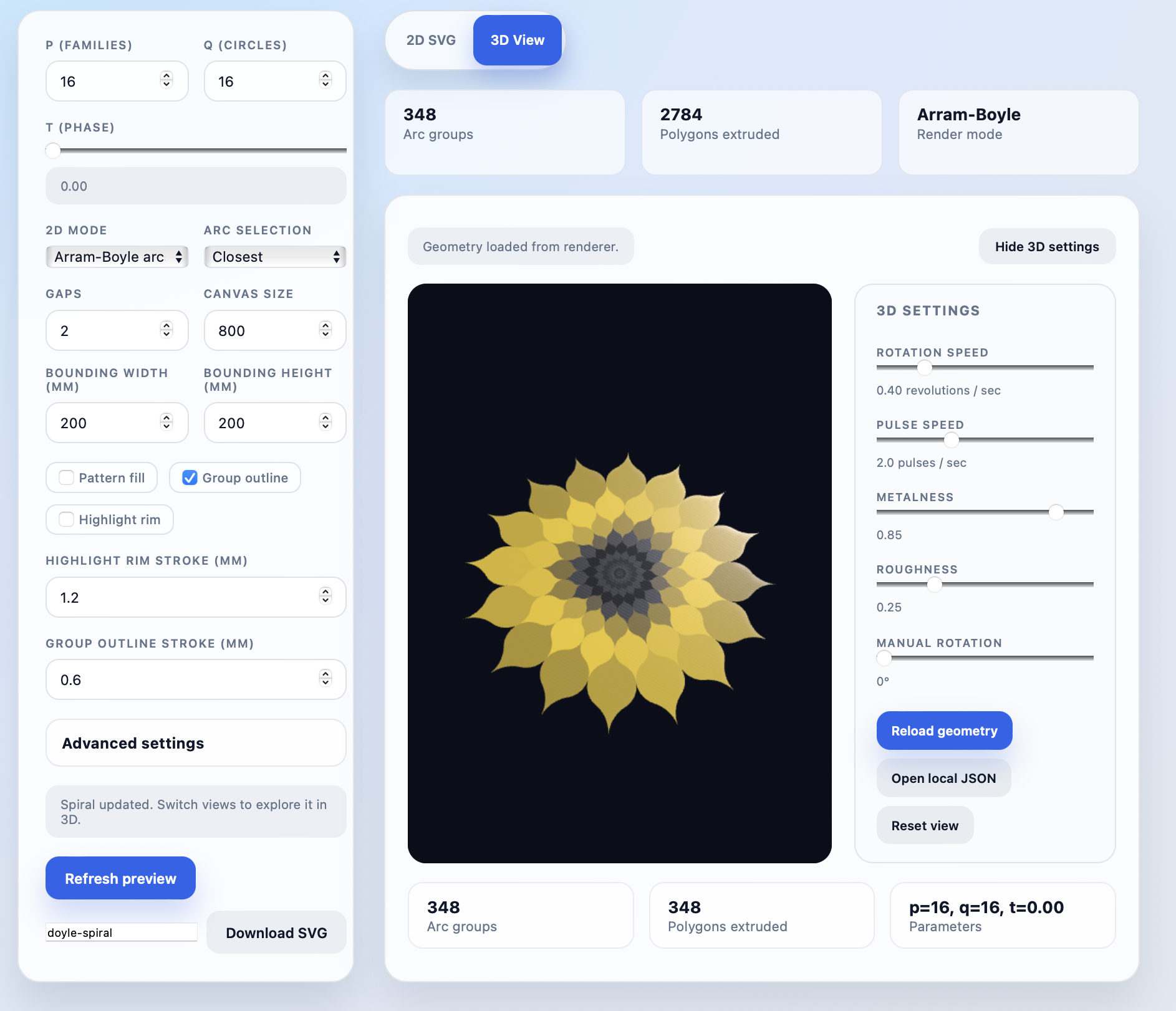Uncheck the Group outline checkbox
Image resolution: width=1176 pixels, height=1011 pixels.
point(190,478)
